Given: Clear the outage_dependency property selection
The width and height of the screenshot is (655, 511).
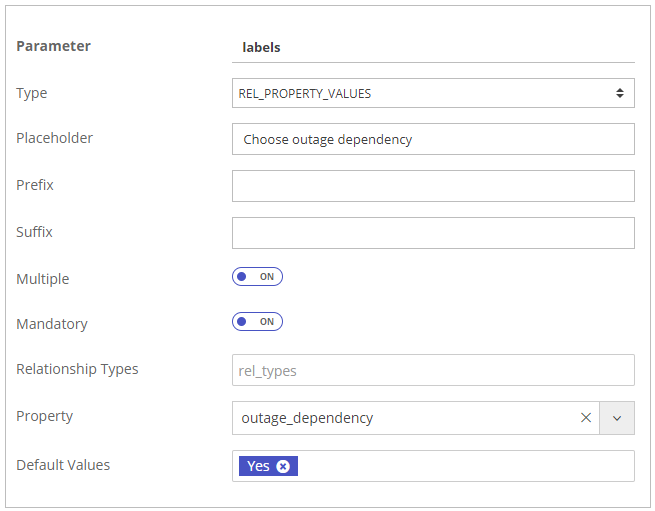Looking at the screenshot, I should (586, 418).
